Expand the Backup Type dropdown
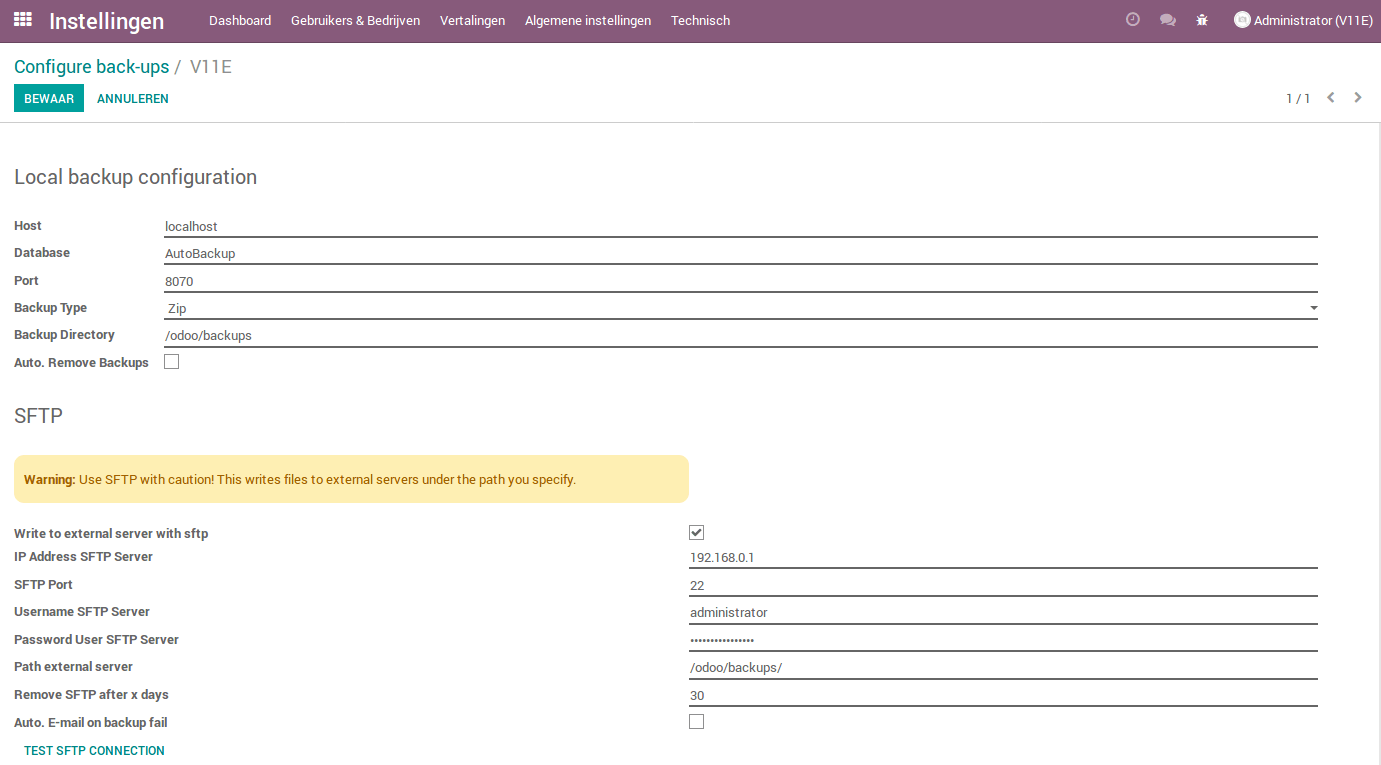The width and height of the screenshot is (1381, 765). click(740, 309)
